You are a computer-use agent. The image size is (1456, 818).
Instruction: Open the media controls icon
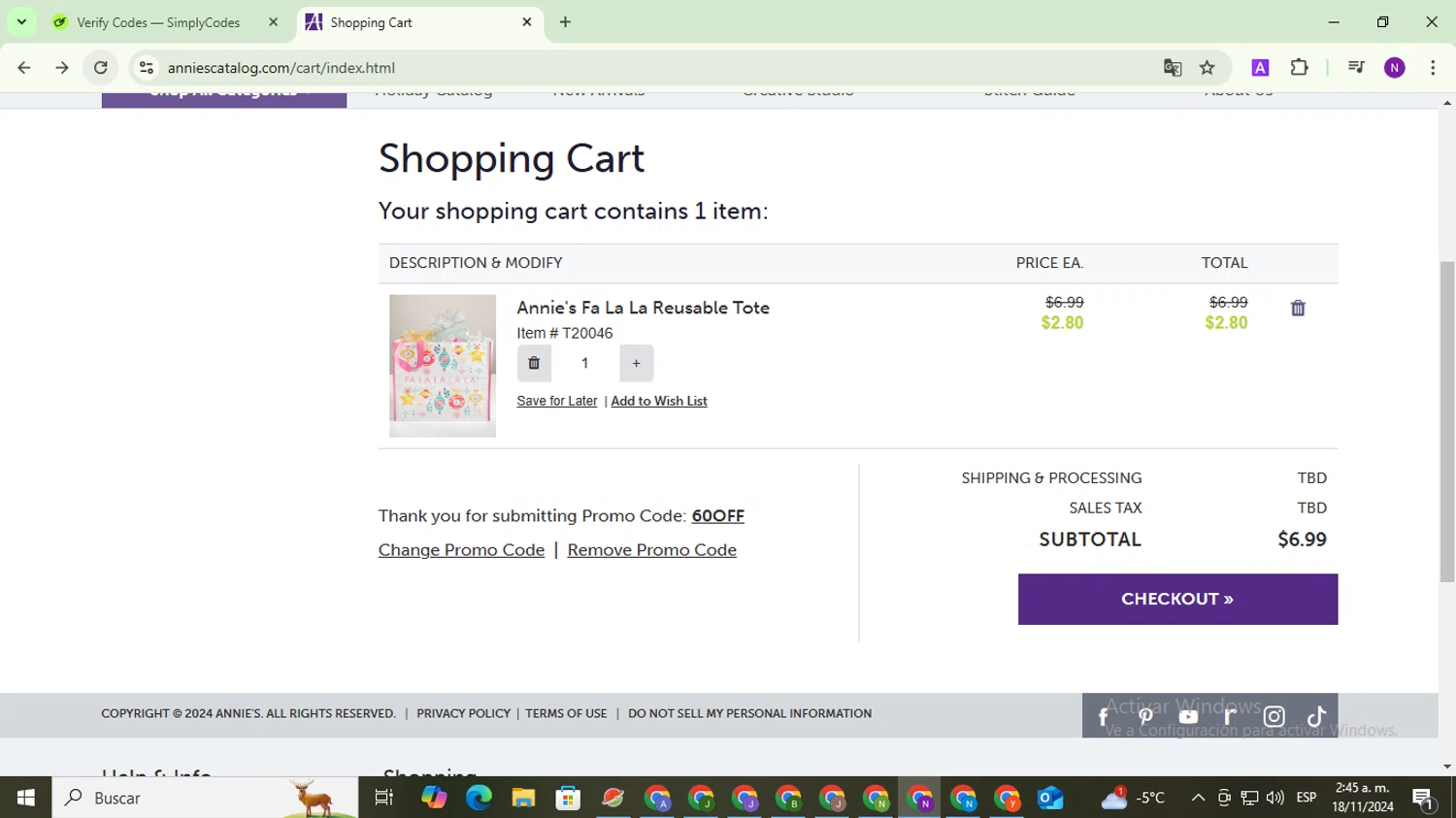(1356, 68)
